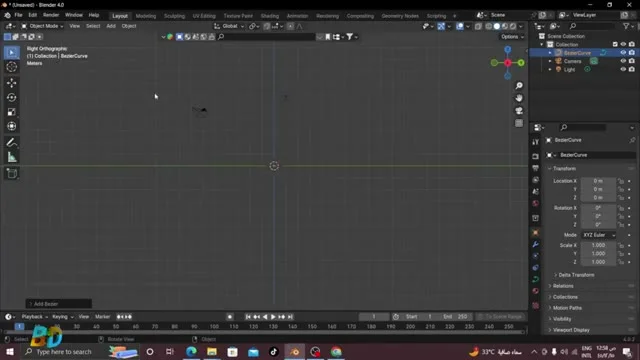Hide Camera in viewport via eye icon
This screenshot has height=360, width=640.
pyautogui.click(x=623, y=61)
